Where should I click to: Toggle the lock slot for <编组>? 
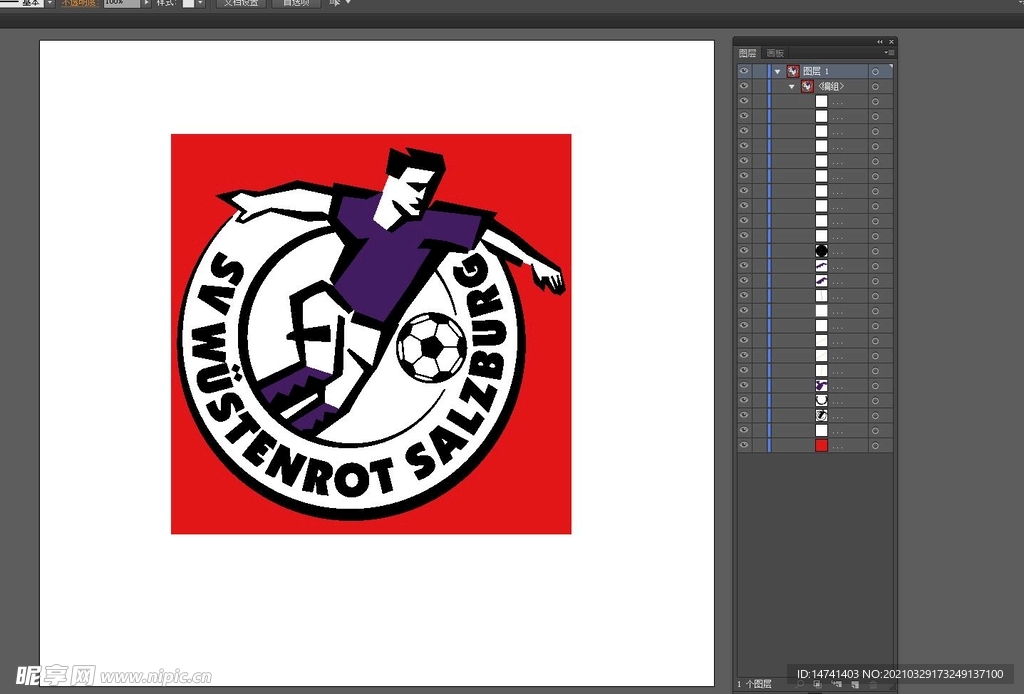point(760,86)
